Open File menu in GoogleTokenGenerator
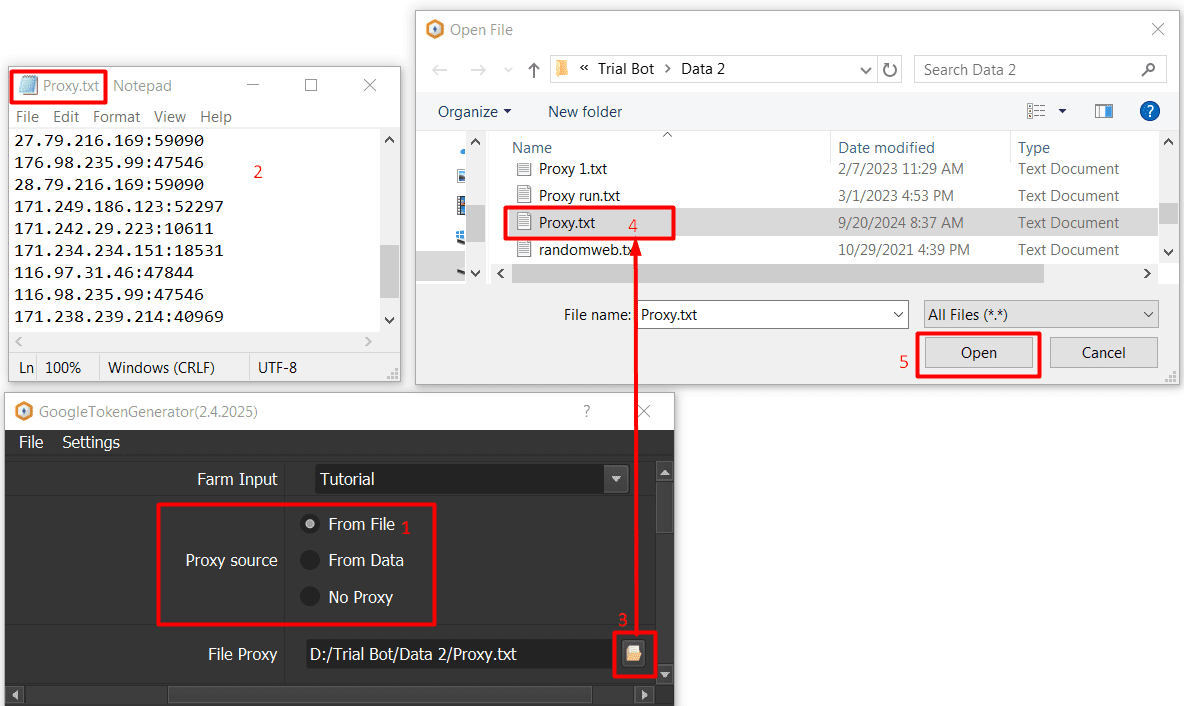1184x706 pixels. point(31,442)
